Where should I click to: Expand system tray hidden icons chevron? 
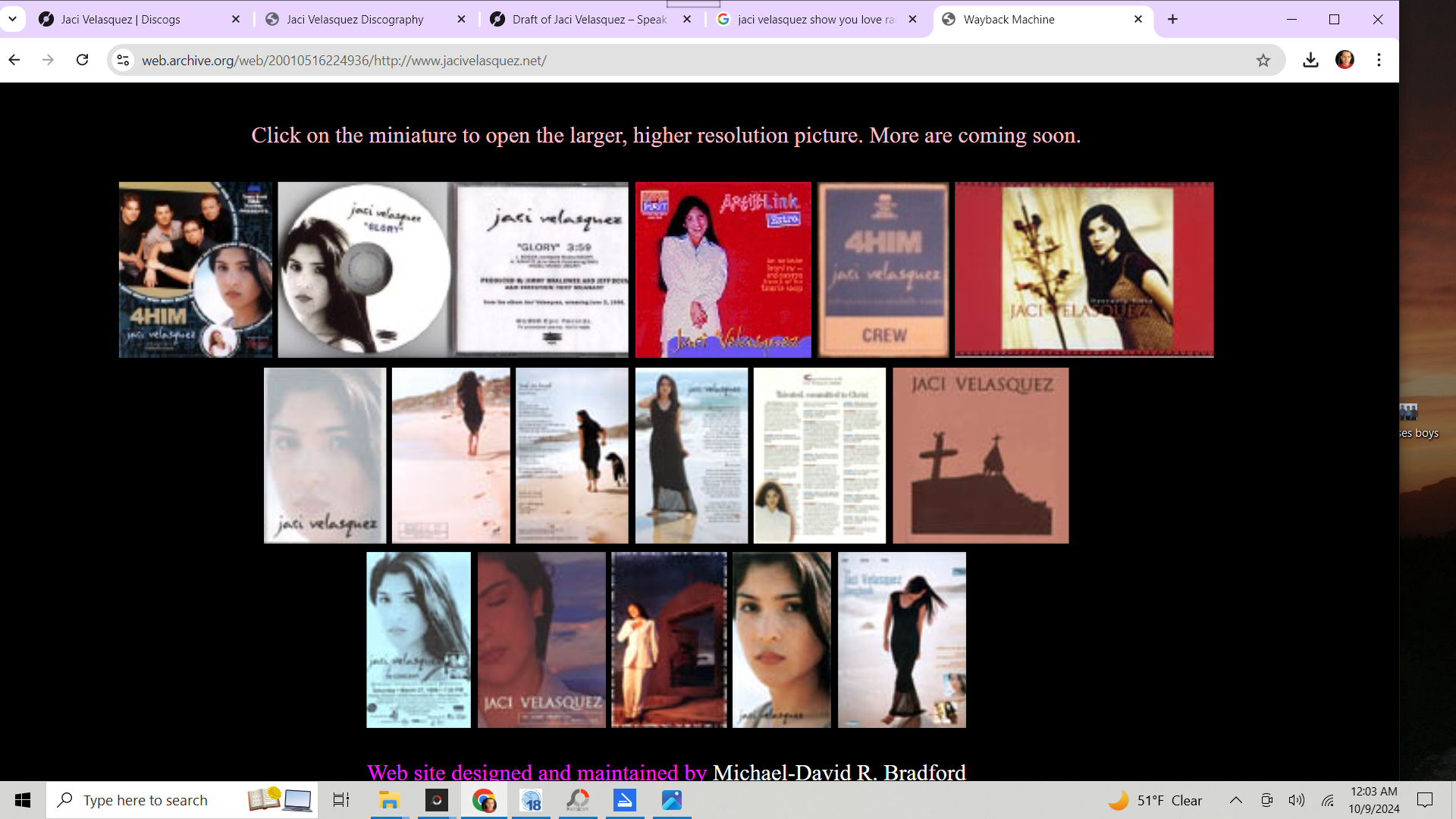1235,800
